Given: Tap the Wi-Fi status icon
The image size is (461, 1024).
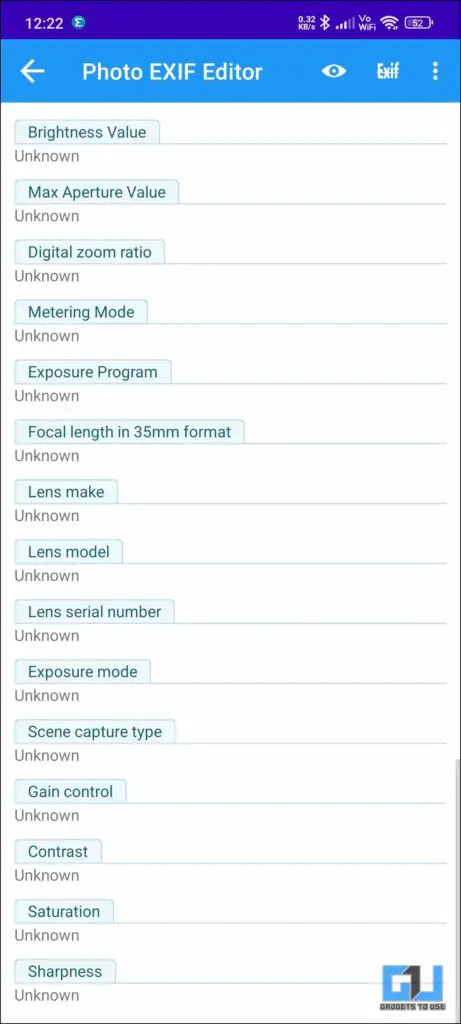Looking at the screenshot, I should [x=390, y=23].
